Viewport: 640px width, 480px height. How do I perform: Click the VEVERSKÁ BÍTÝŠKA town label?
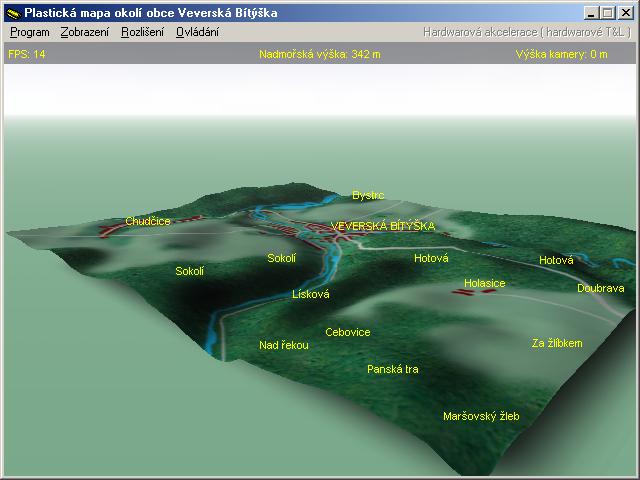click(x=382, y=227)
